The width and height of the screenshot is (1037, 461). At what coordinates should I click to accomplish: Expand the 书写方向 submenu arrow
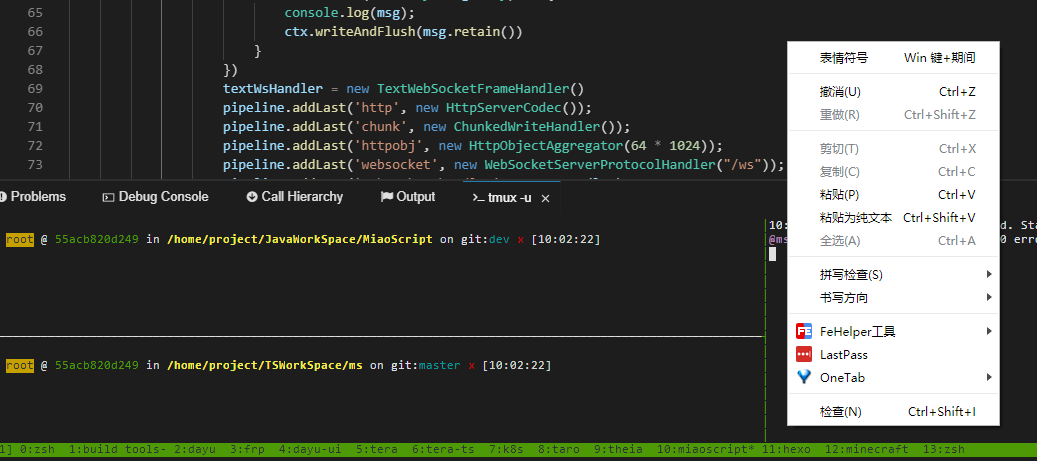[989, 298]
